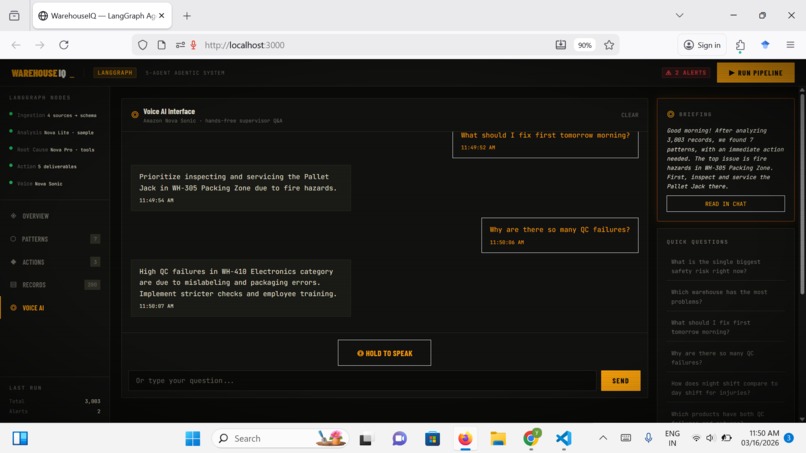Show hidden system tray icons

click(x=603, y=438)
